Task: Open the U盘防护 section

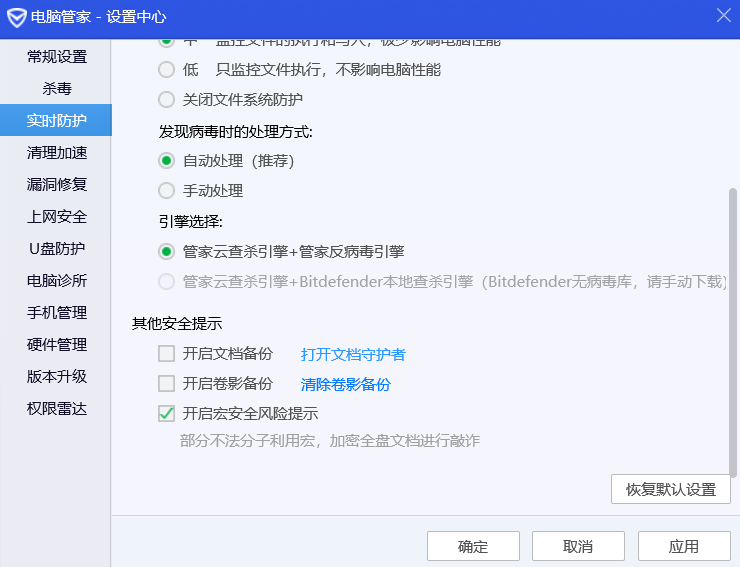Action: pos(57,248)
